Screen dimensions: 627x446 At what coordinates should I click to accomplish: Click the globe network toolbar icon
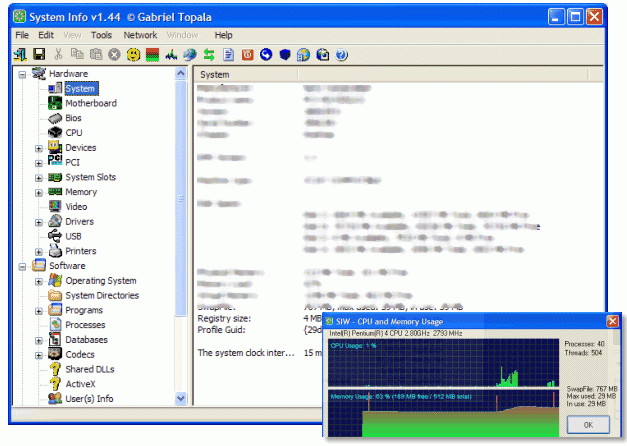click(190, 55)
